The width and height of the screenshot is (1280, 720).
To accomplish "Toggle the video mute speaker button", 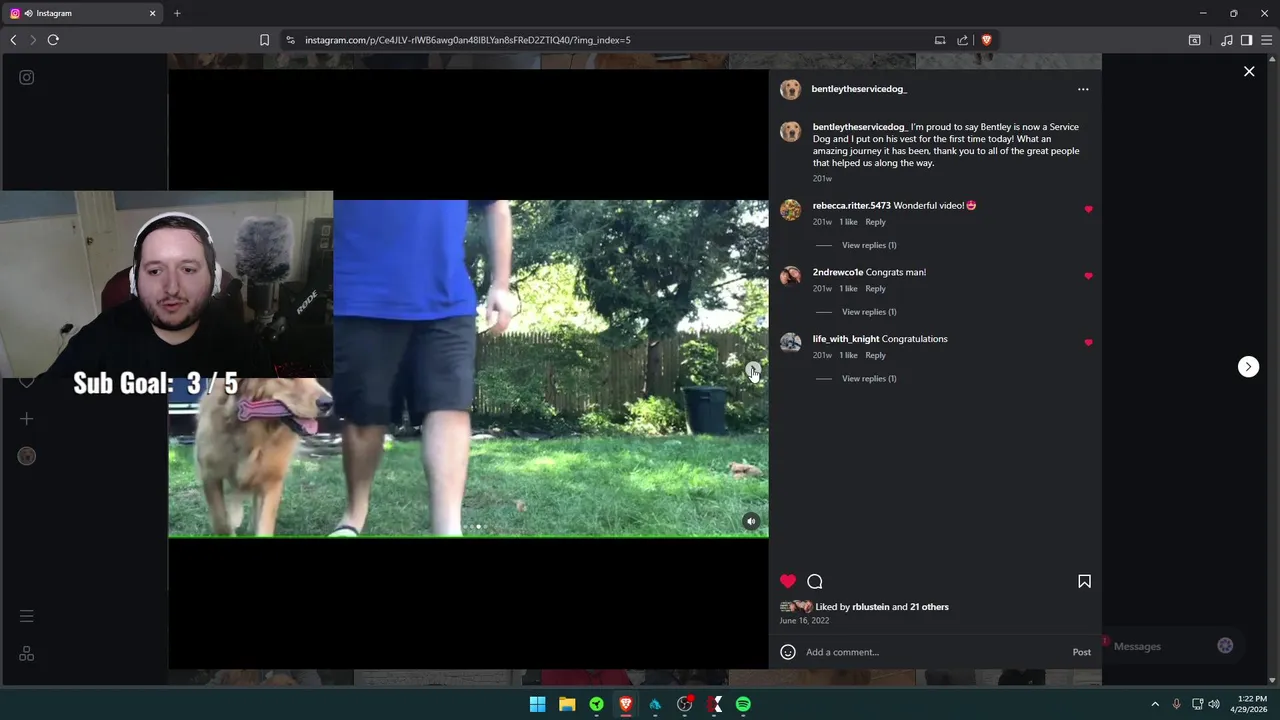I will (751, 521).
